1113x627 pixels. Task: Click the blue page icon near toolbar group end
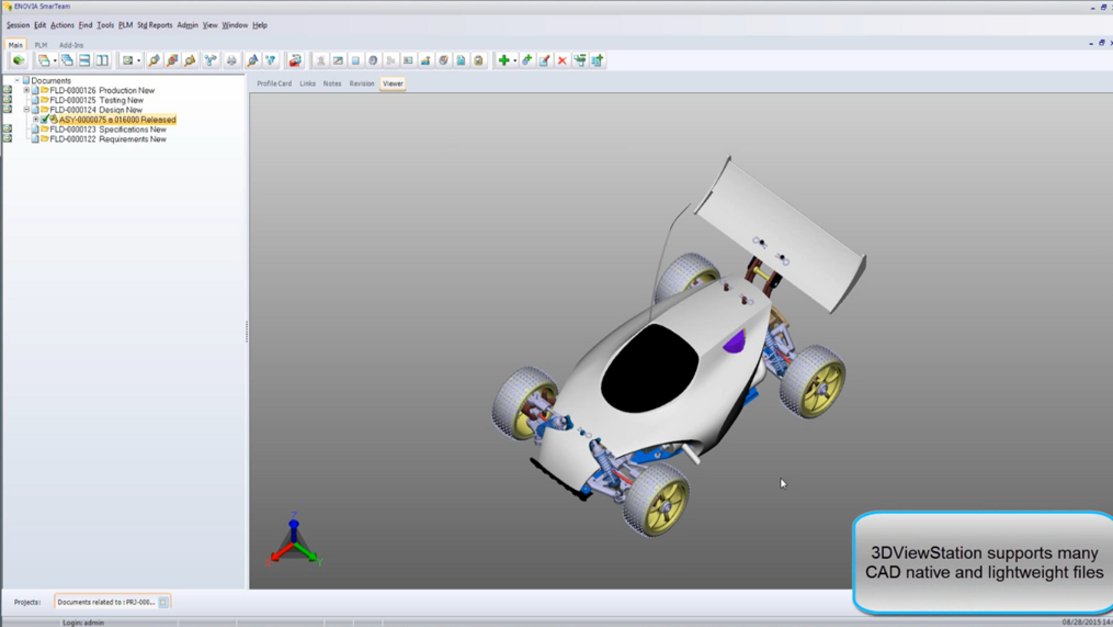pos(461,60)
